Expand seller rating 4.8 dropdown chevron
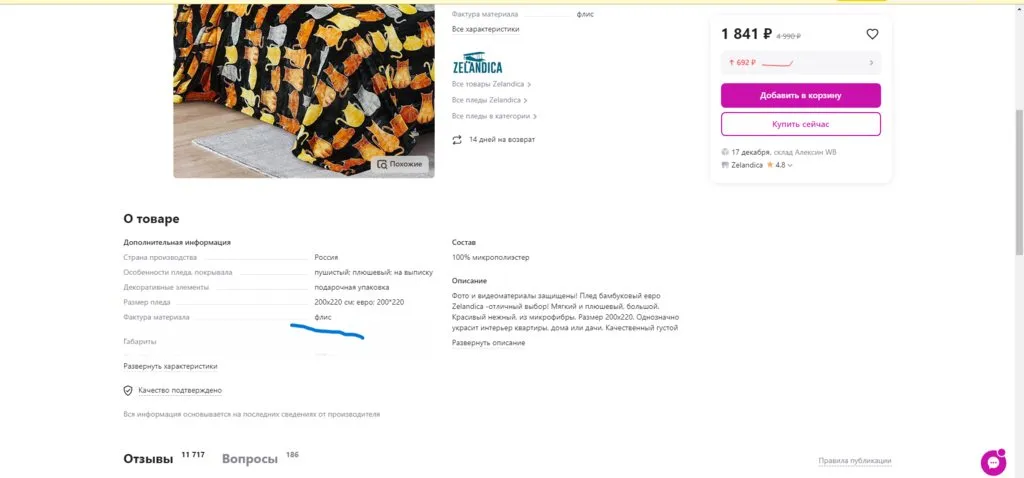Image resolution: width=1024 pixels, height=478 pixels. tap(790, 166)
